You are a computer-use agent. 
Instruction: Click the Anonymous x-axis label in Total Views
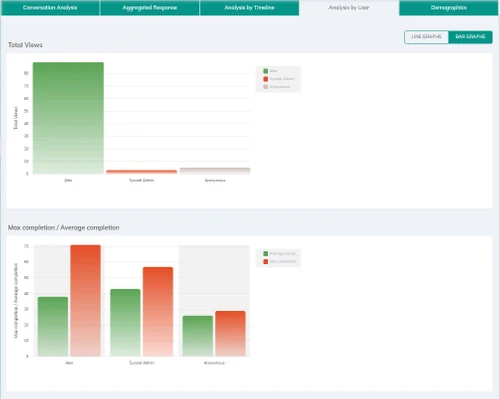point(215,180)
